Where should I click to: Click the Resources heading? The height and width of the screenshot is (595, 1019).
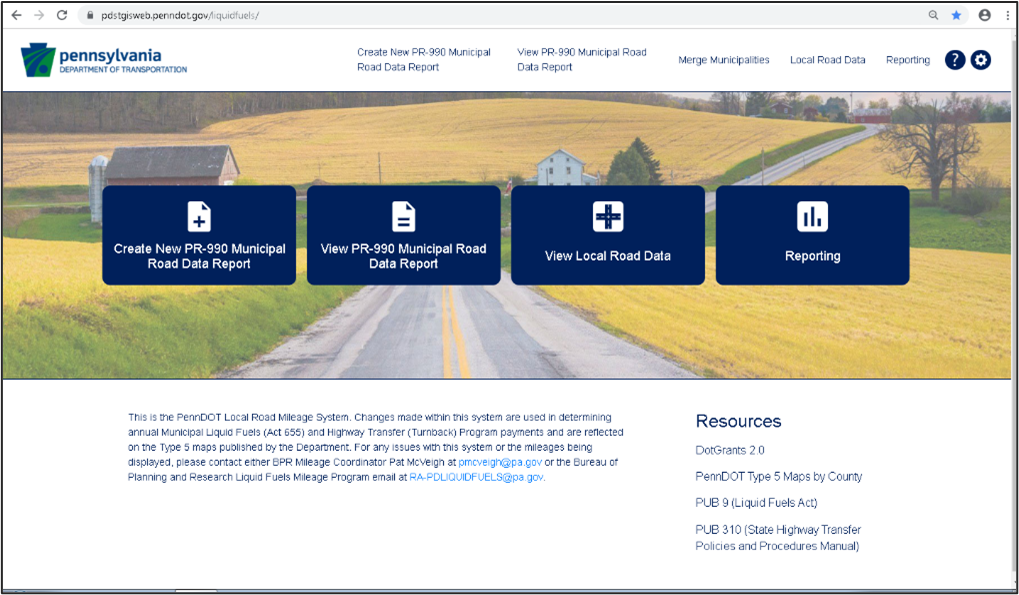[738, 421]
